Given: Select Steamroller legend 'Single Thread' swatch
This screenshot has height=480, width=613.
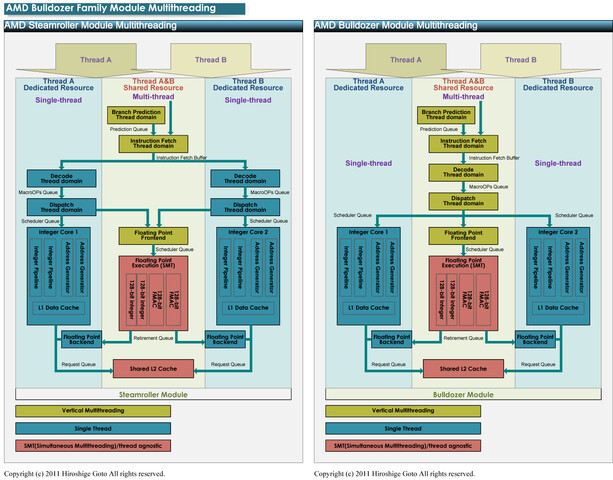Looking at the screenshot, I should pos(93,428).
